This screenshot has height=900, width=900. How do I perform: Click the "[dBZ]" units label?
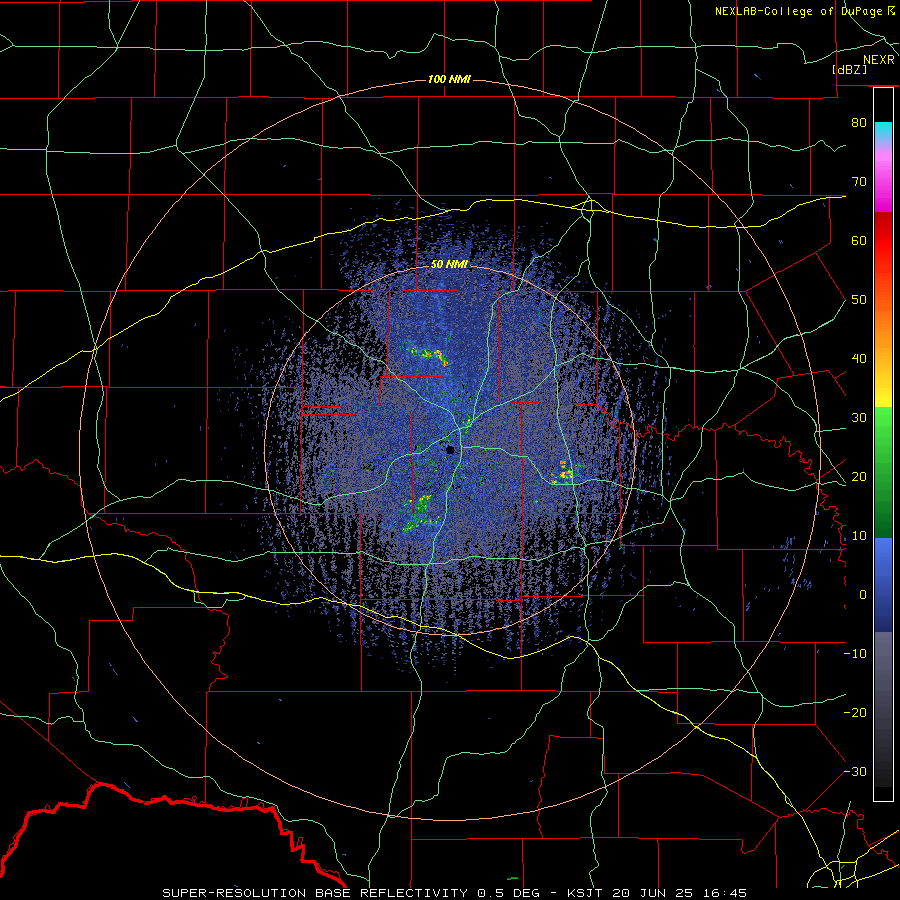click(849, 69)
